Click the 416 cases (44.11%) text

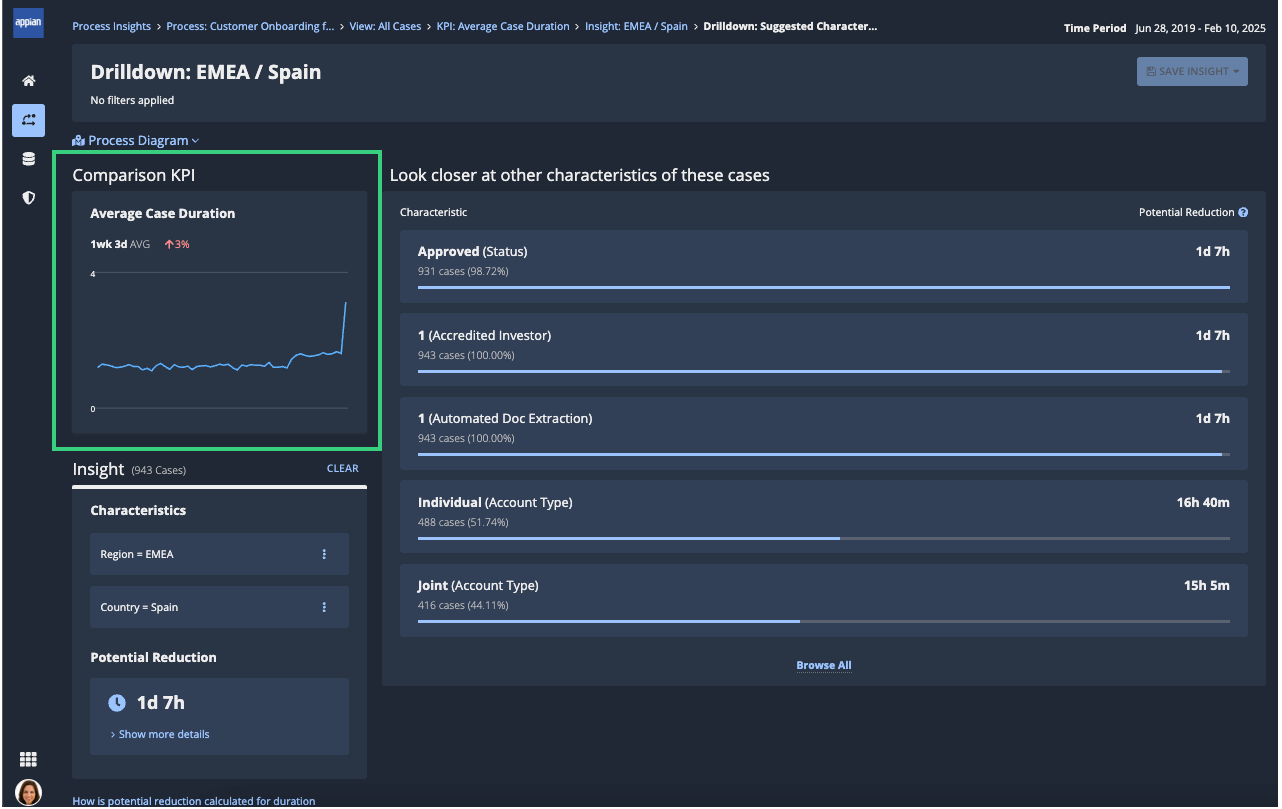tap(463, 606)
